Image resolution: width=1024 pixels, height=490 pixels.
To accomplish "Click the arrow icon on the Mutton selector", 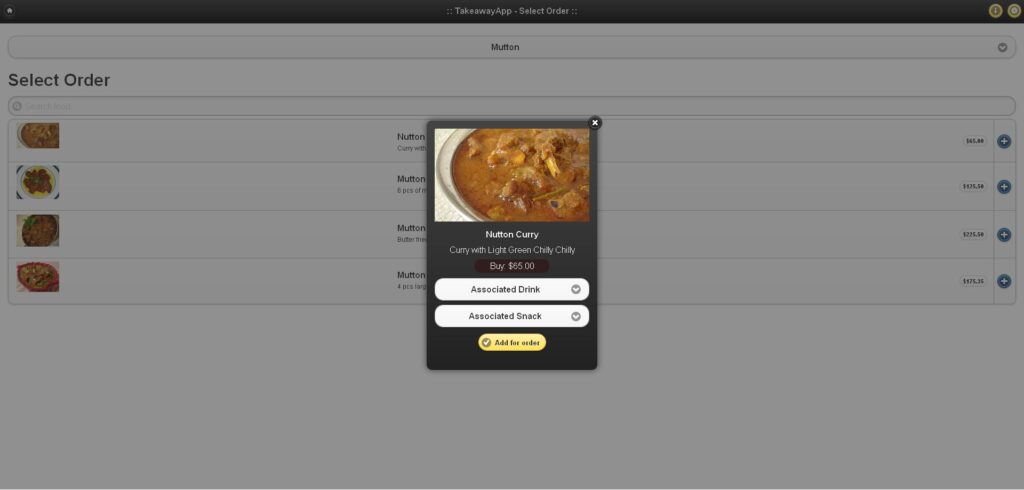I will 1002,47.
